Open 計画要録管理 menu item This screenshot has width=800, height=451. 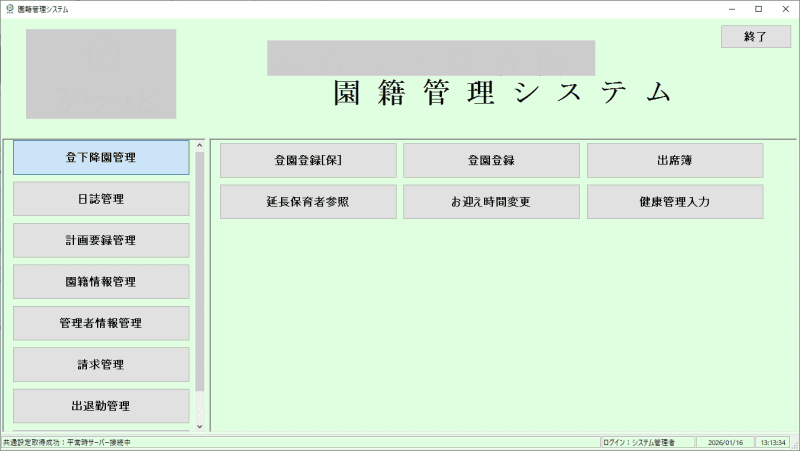[101, 240]
